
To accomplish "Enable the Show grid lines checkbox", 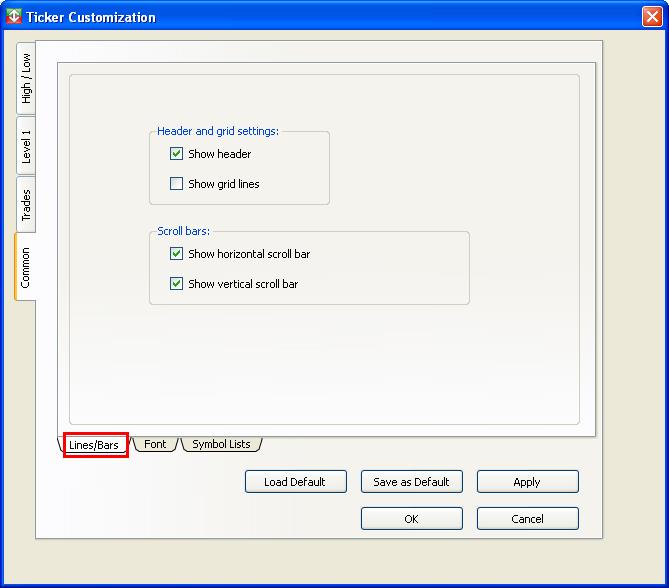I will pos(177,184).
